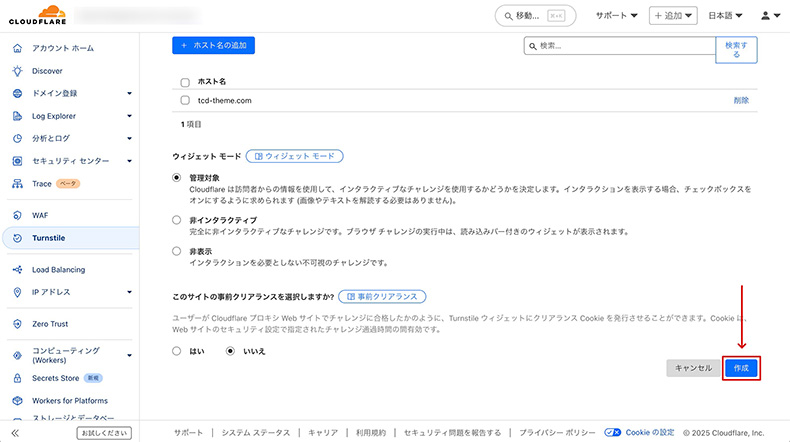790x442 pixels.
Task: Click the コンピューティング (Workers) icon
Action: pyautogui.click(x=17, y=355)
